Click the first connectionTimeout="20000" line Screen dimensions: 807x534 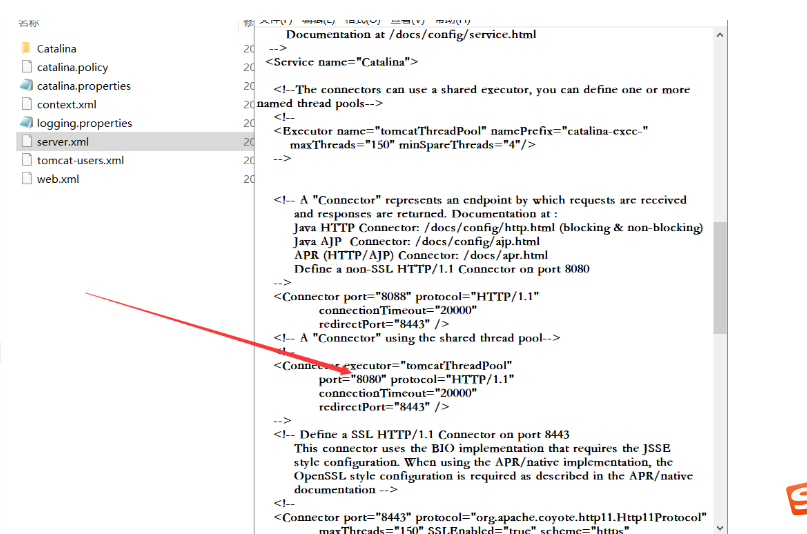click(x=398, y=310)
